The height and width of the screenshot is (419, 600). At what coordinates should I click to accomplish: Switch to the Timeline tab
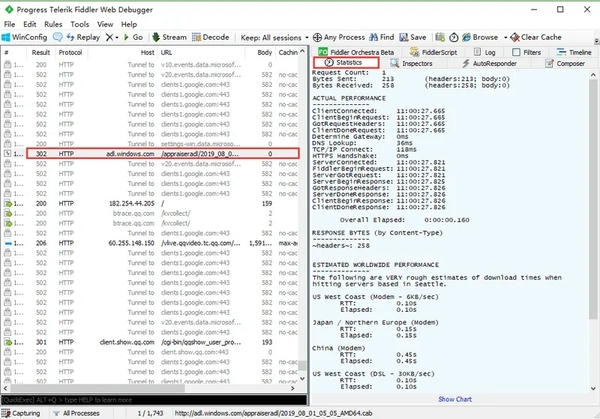(x=574, y=52)
